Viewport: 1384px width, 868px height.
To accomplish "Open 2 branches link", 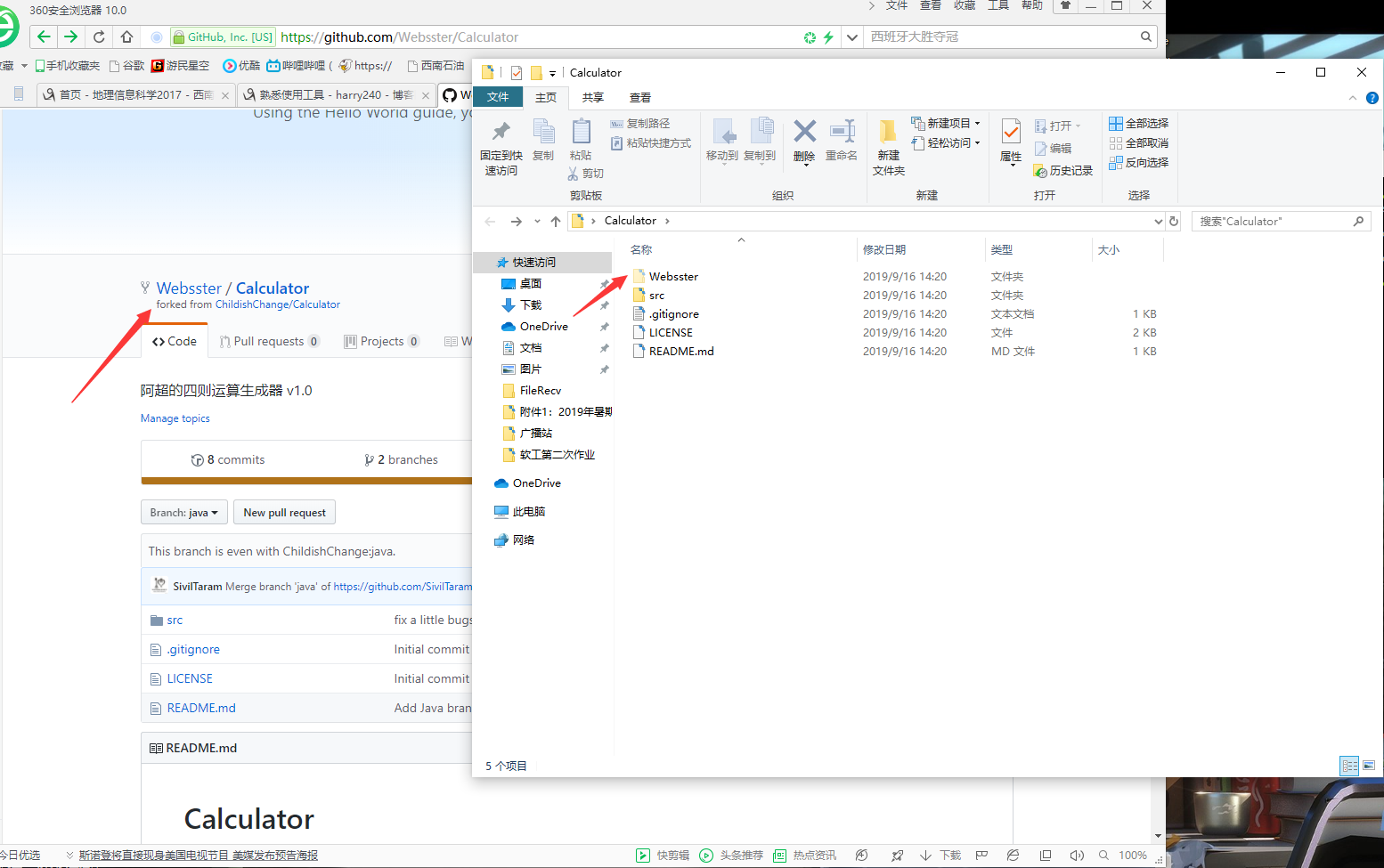I will pos(401,460).
